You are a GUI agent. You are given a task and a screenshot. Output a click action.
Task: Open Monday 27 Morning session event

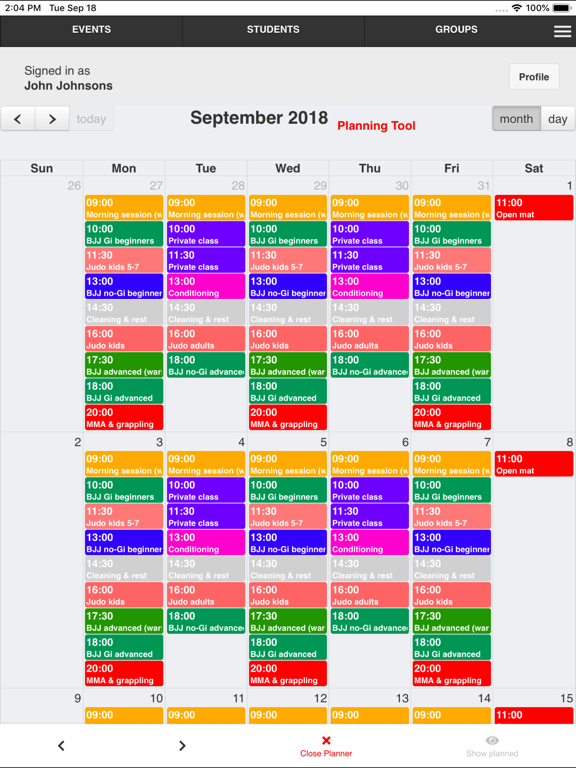(x=124, y=208)
